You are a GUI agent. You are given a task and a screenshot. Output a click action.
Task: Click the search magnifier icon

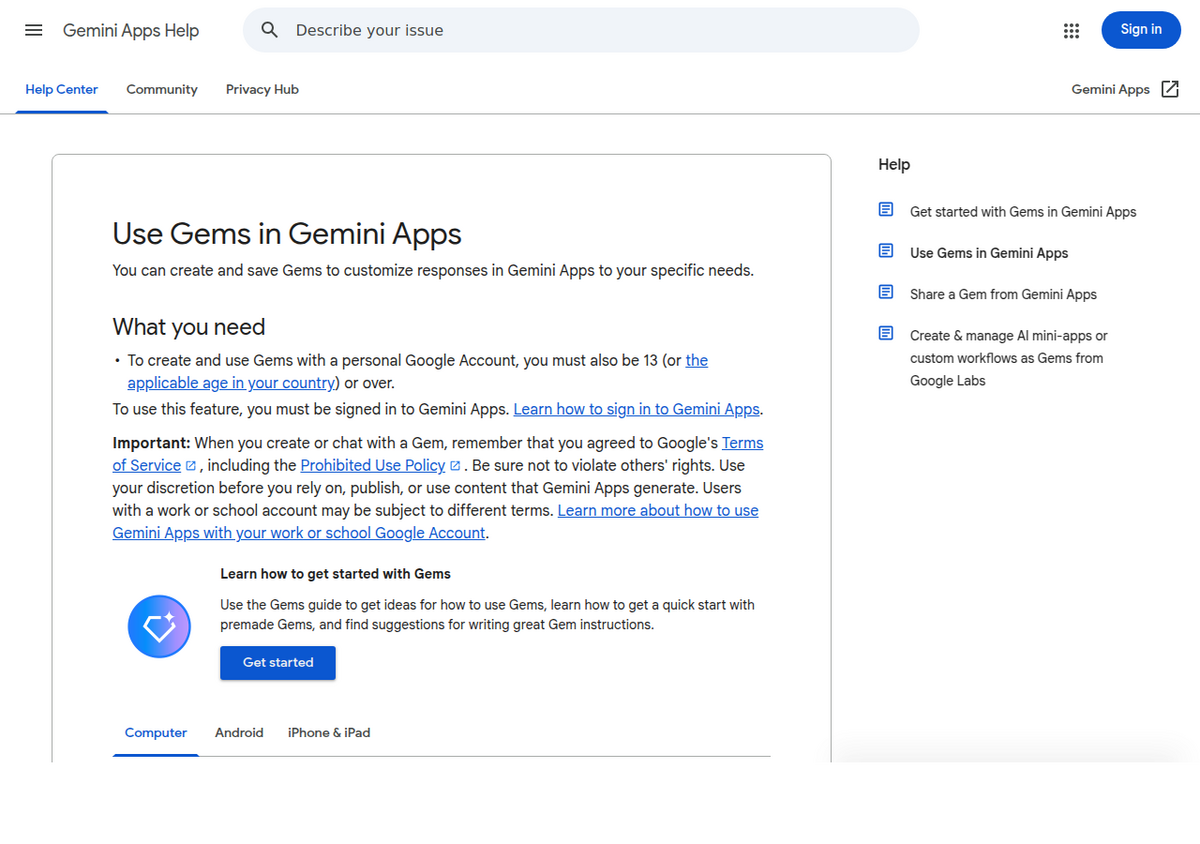click(270, 30)
